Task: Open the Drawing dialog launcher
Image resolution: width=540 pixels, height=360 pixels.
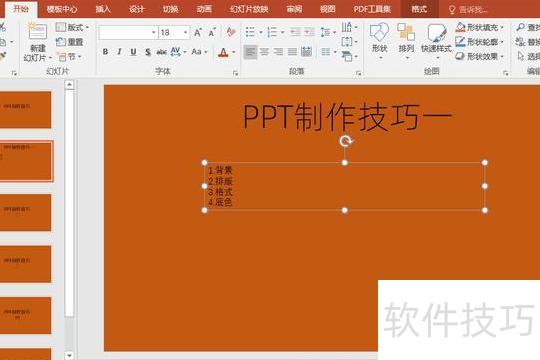Action: coord(506,73)
